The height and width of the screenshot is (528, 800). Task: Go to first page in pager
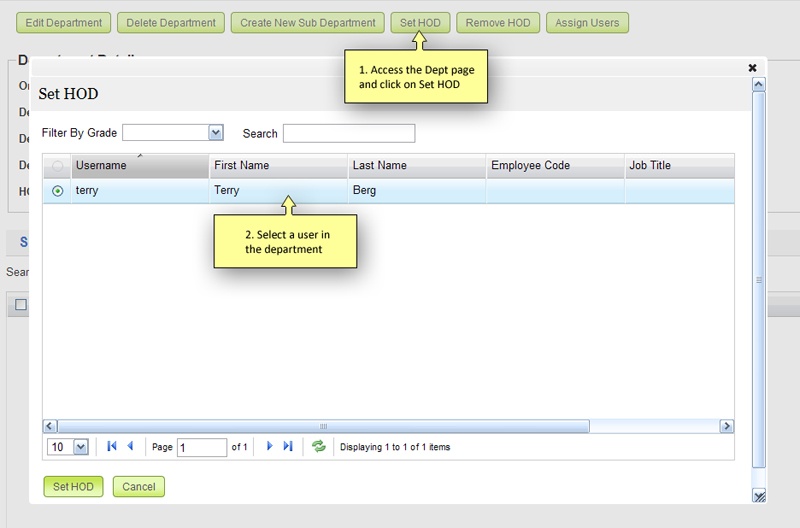point(112,447)
